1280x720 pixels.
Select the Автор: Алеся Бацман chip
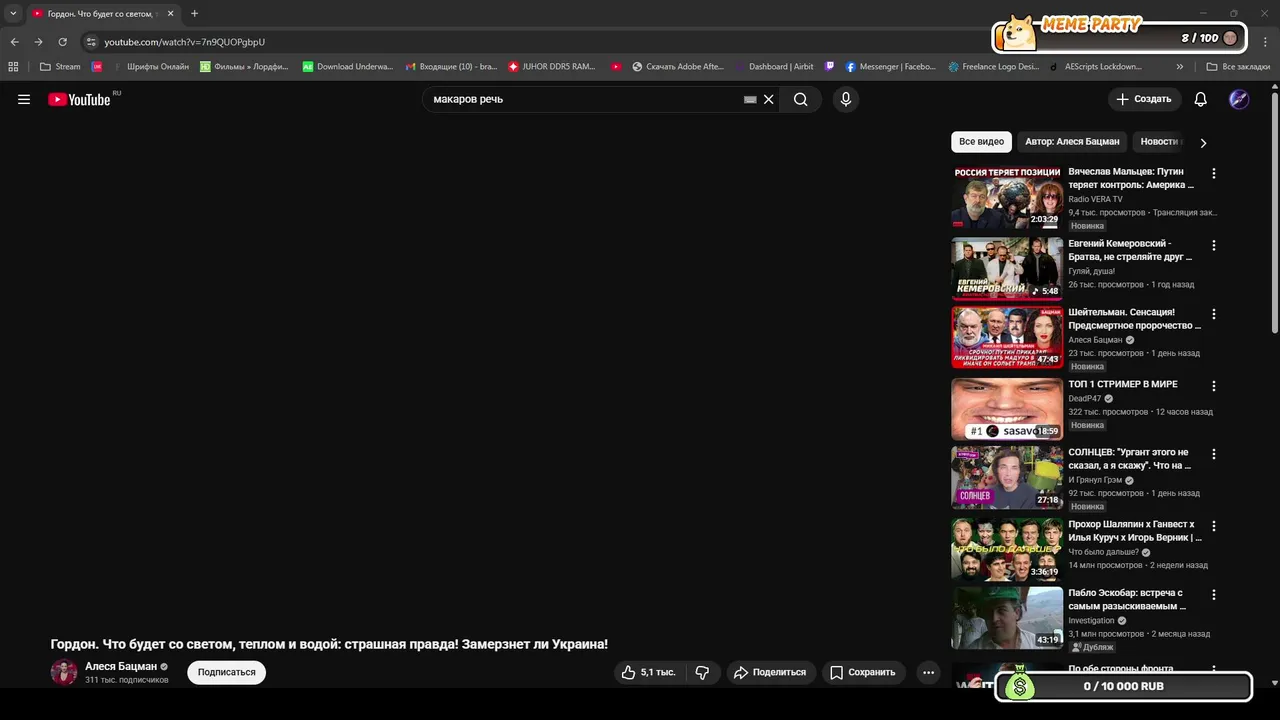[1072, 142]
